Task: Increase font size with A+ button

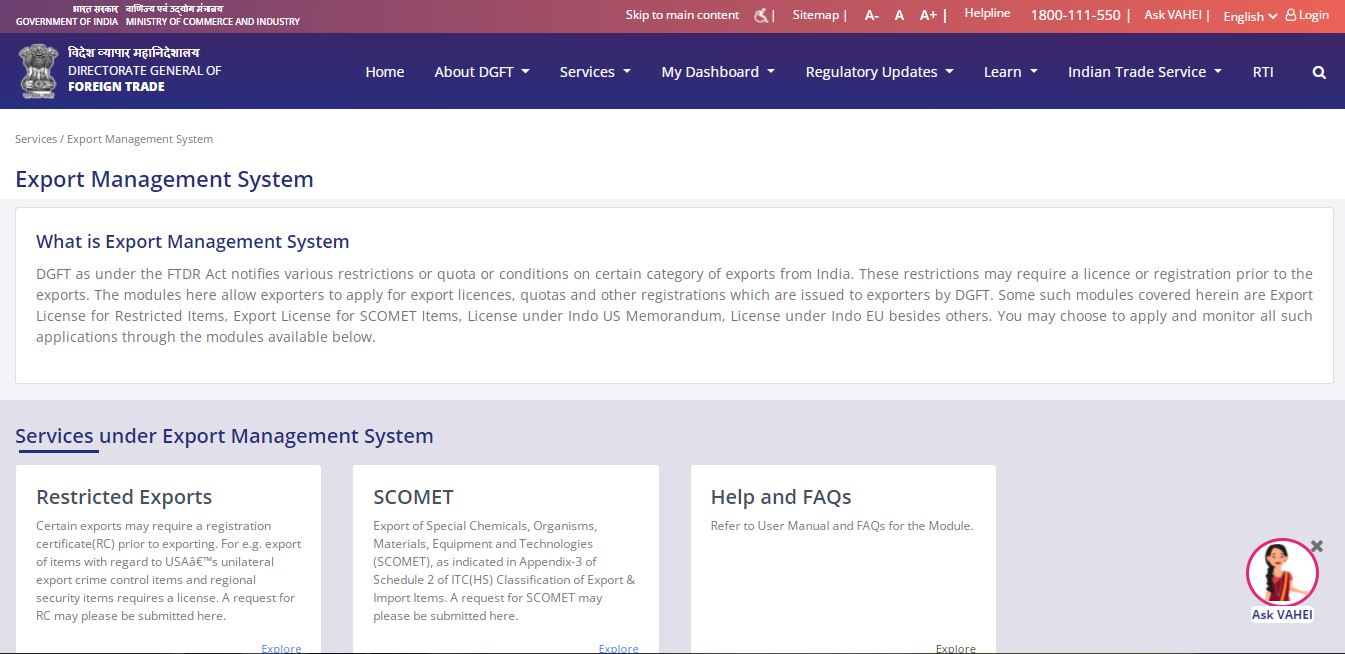Action: [x=928, y=15]
